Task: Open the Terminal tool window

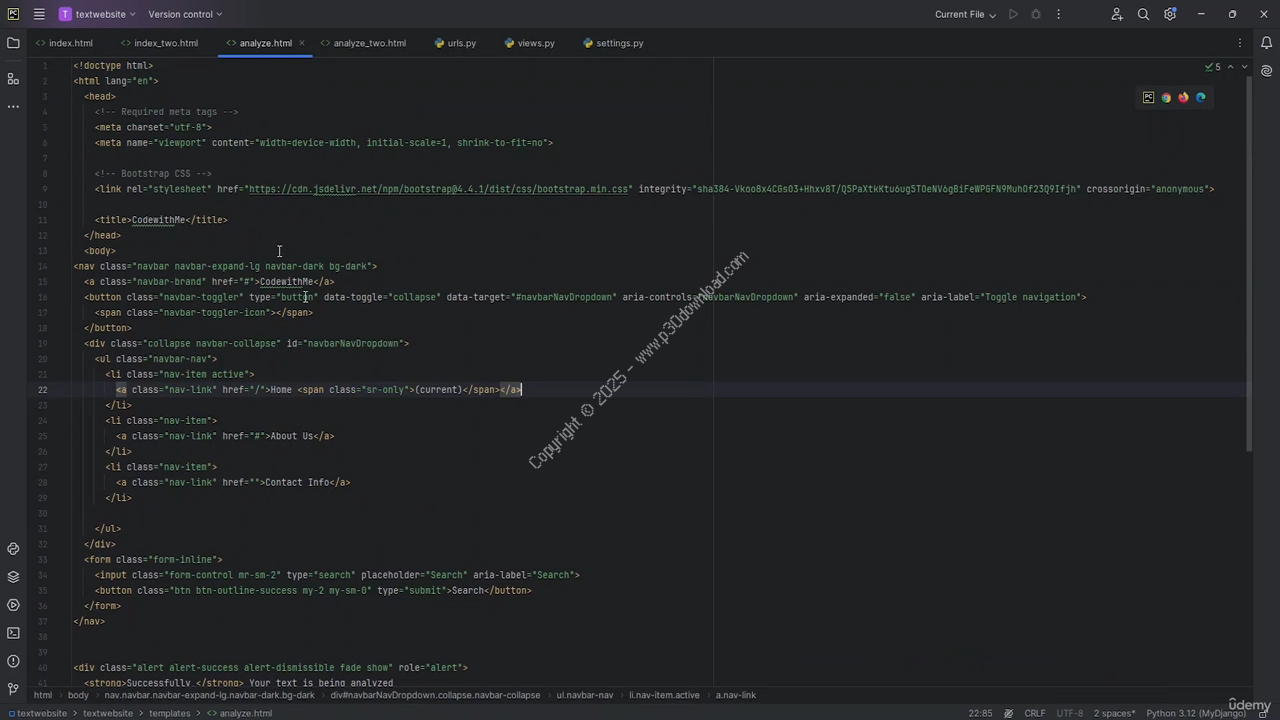Action: pyautogui.click(x=13, y=633)
